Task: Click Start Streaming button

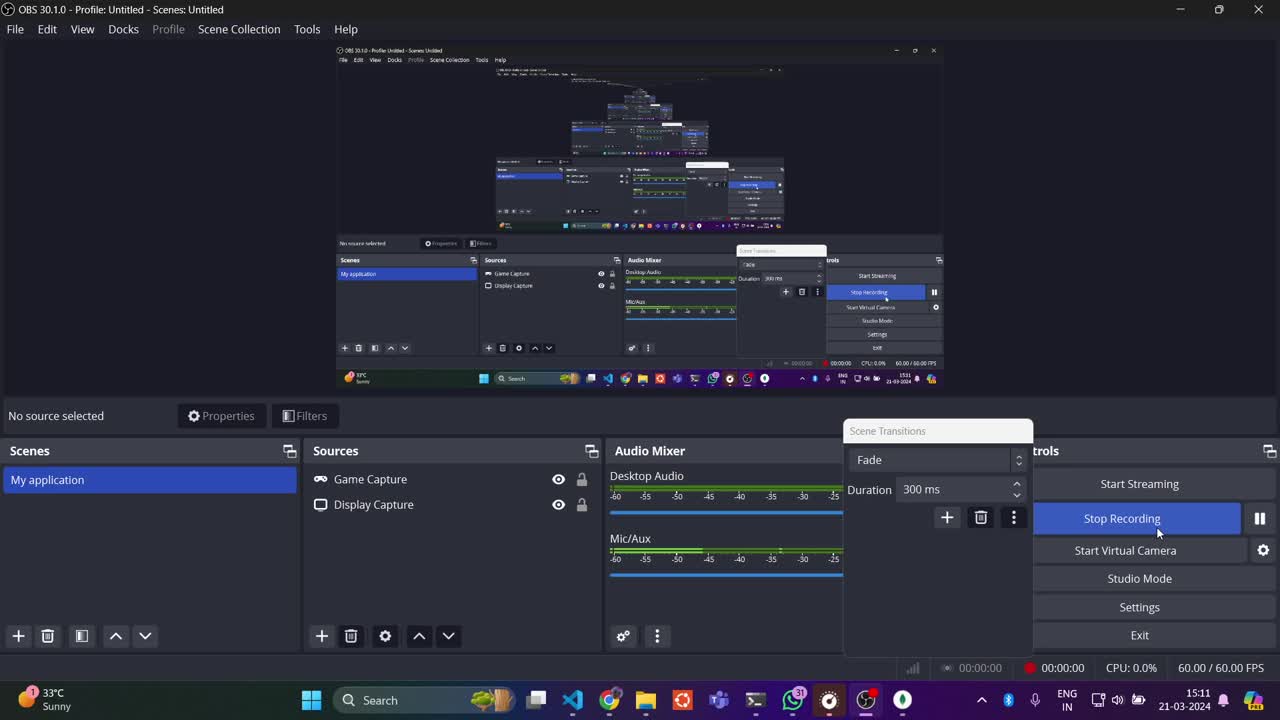Action: (x=1139, y=484)
